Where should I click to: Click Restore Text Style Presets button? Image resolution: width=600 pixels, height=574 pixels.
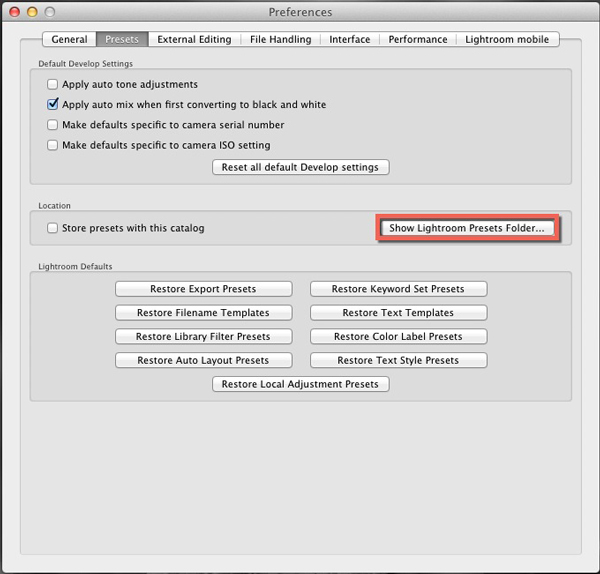[398, 360]
